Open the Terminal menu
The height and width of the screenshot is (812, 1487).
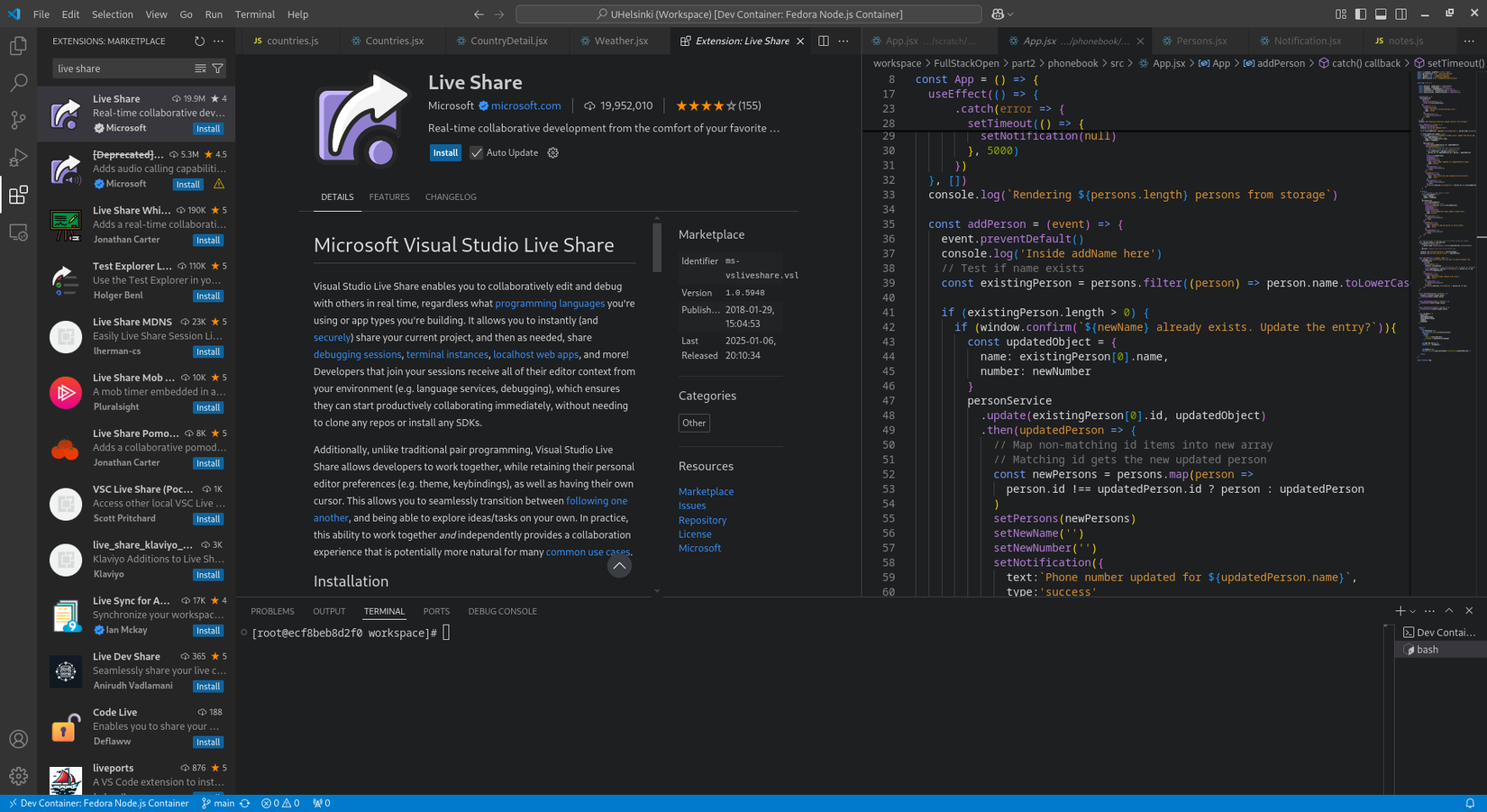pos(255,14)
